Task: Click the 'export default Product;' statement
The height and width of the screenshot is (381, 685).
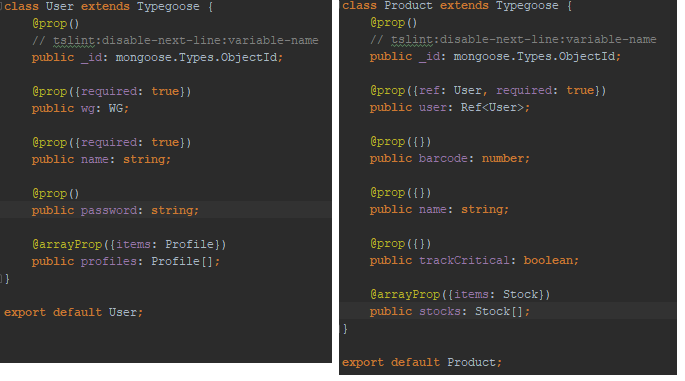Action: [x=422, y=363]
